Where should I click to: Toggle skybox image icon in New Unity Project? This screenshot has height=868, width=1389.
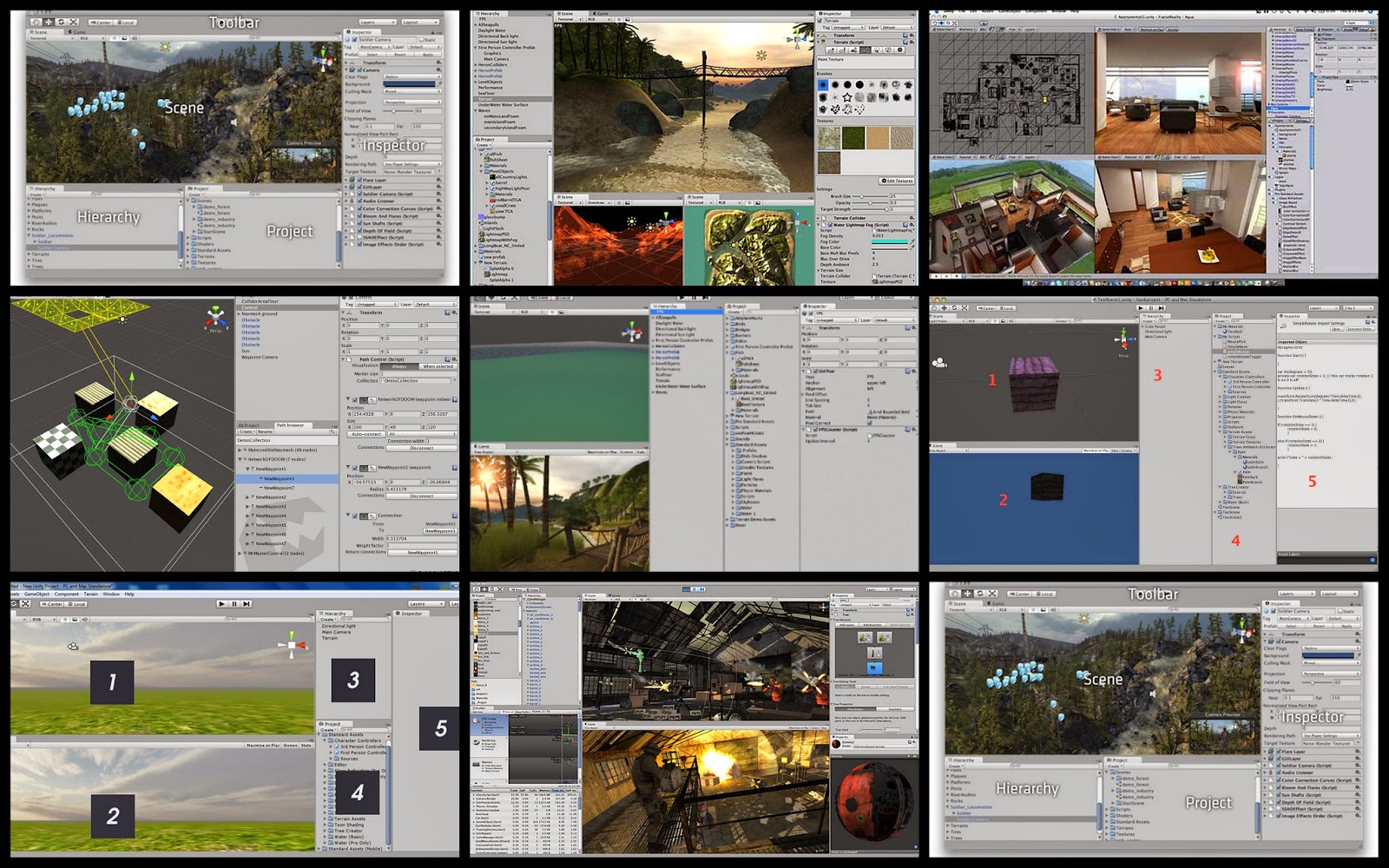pyautogui.click(x=75, y=620)
